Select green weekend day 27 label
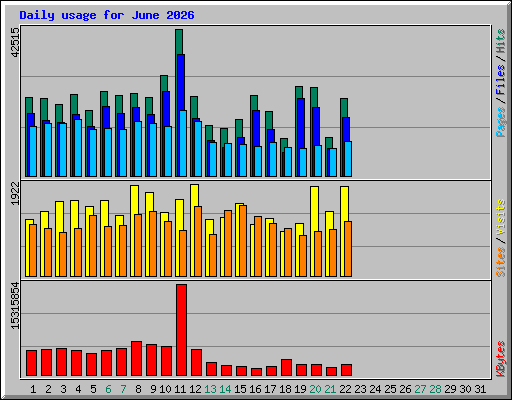Screen dimensions: 512x400 [420, 389]
